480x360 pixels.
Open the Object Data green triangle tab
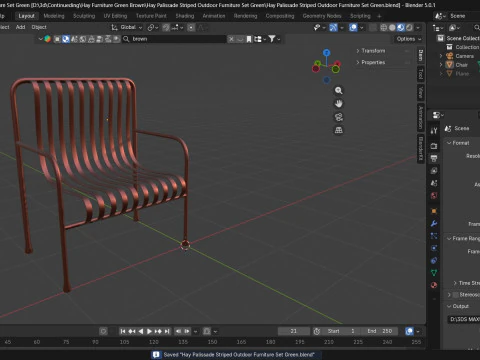tap(434, 273)
